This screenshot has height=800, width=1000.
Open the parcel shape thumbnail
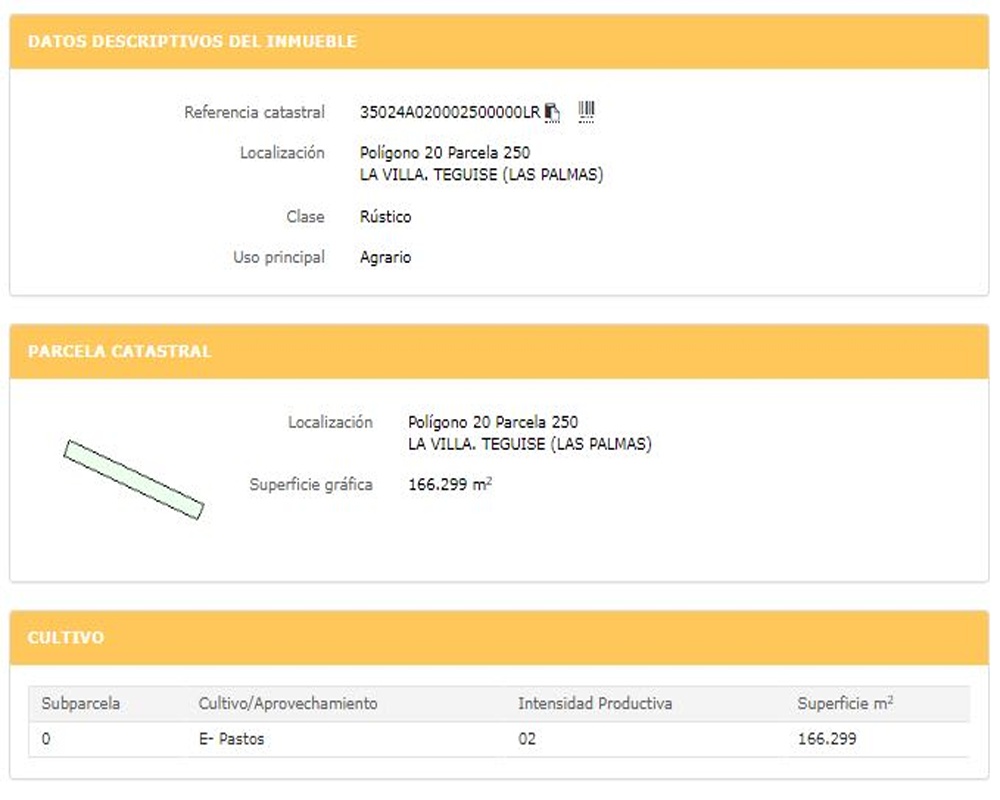coord(133,480)
